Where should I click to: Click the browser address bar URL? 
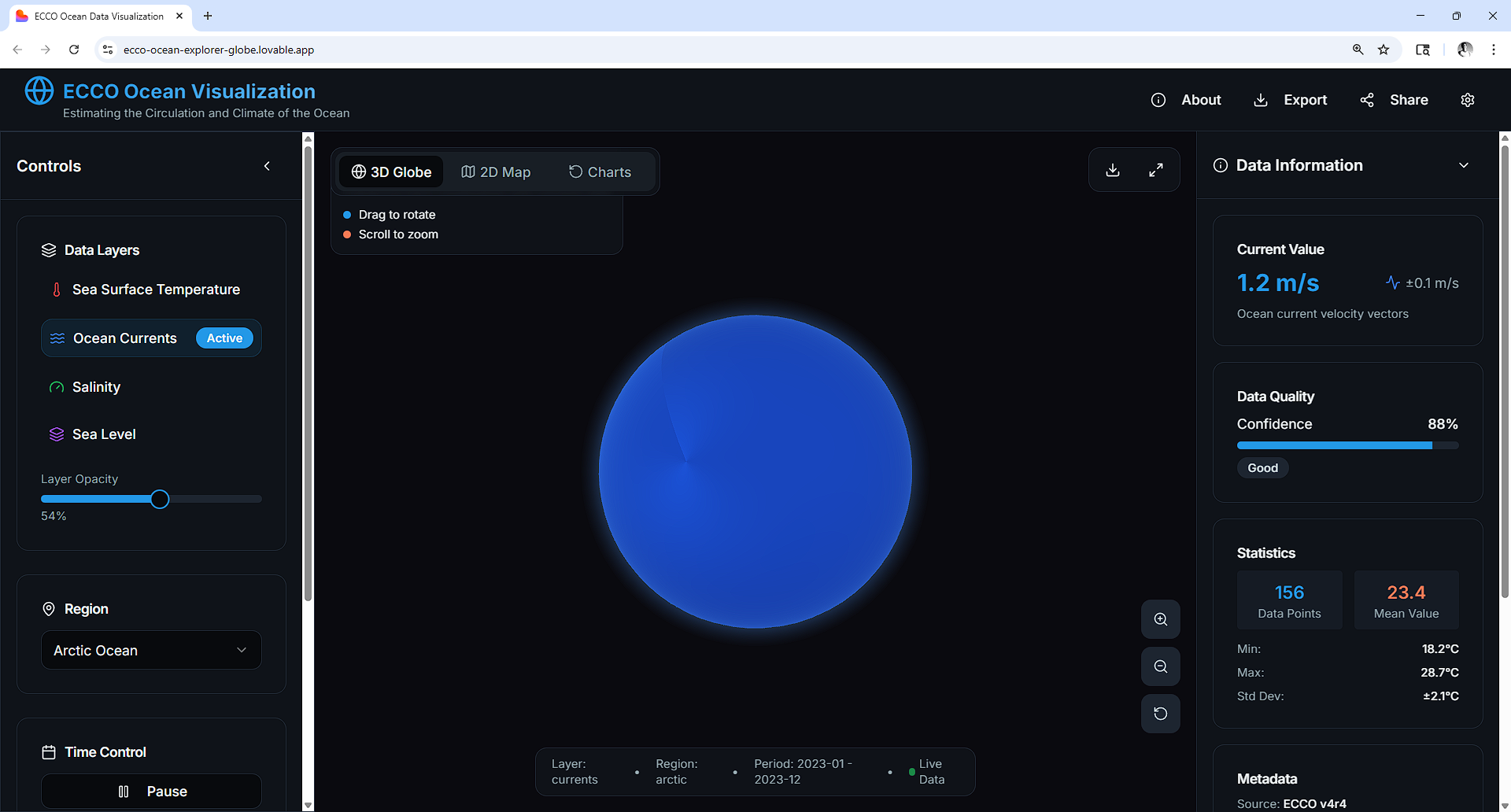coord(219,50)
